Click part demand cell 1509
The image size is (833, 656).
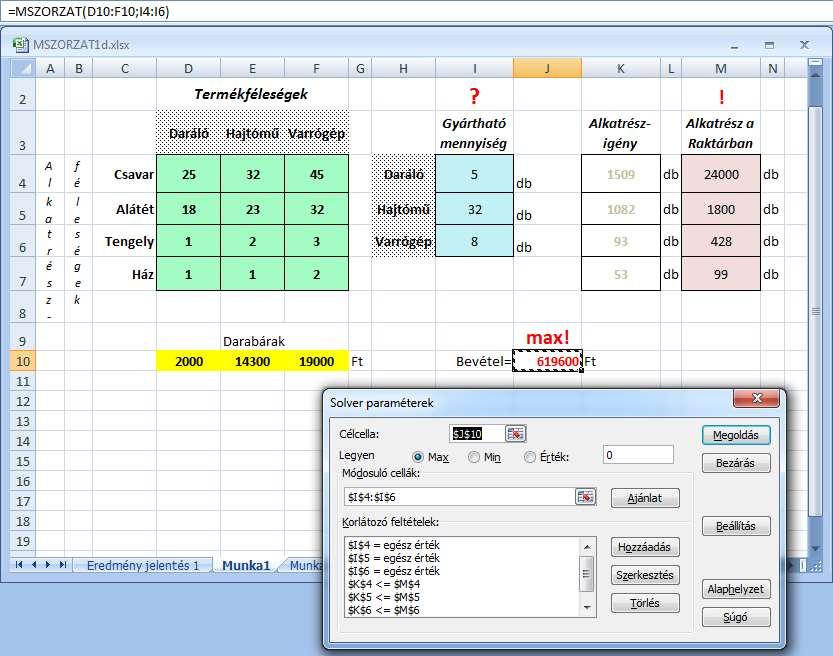621,174
